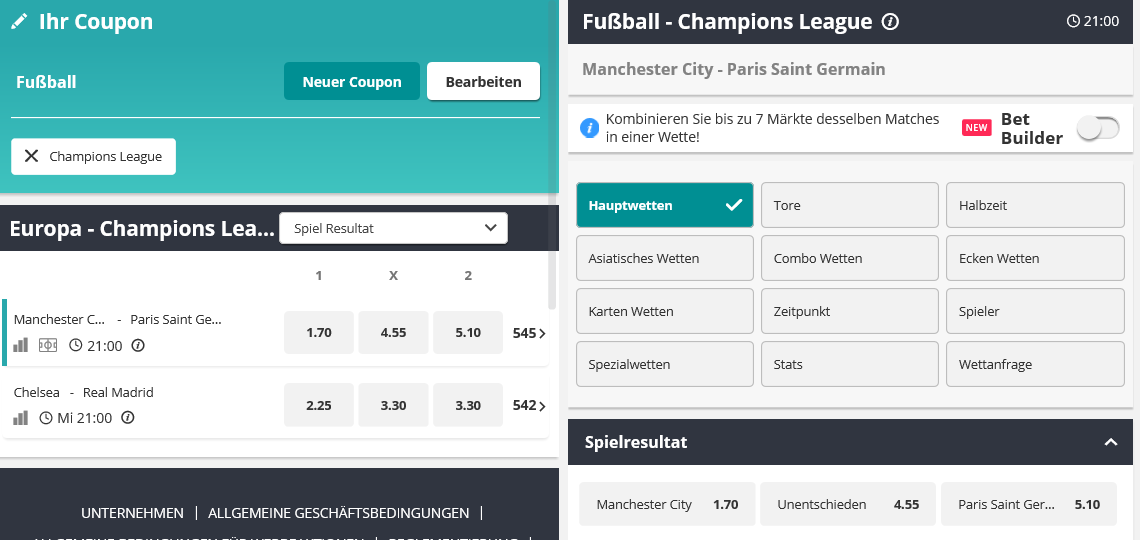Expand 545 more markets for Manchester City match
1140x540 pixels.
(x=529, y=333)
